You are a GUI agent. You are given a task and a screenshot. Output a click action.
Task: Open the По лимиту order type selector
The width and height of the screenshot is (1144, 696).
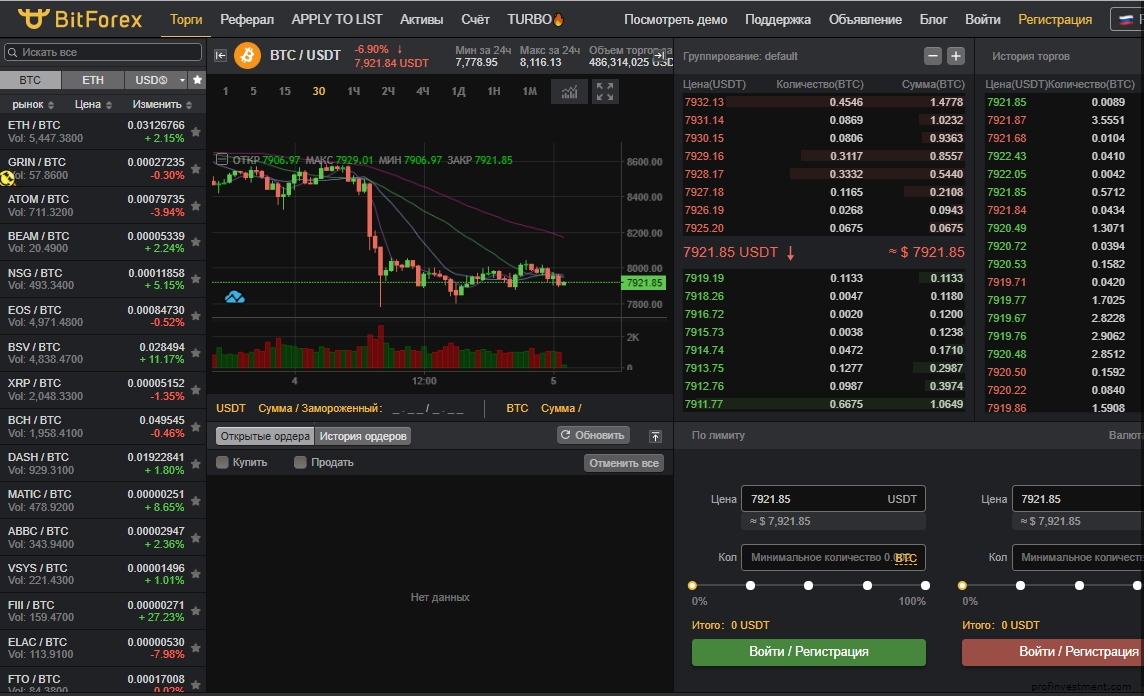(718, 435)
